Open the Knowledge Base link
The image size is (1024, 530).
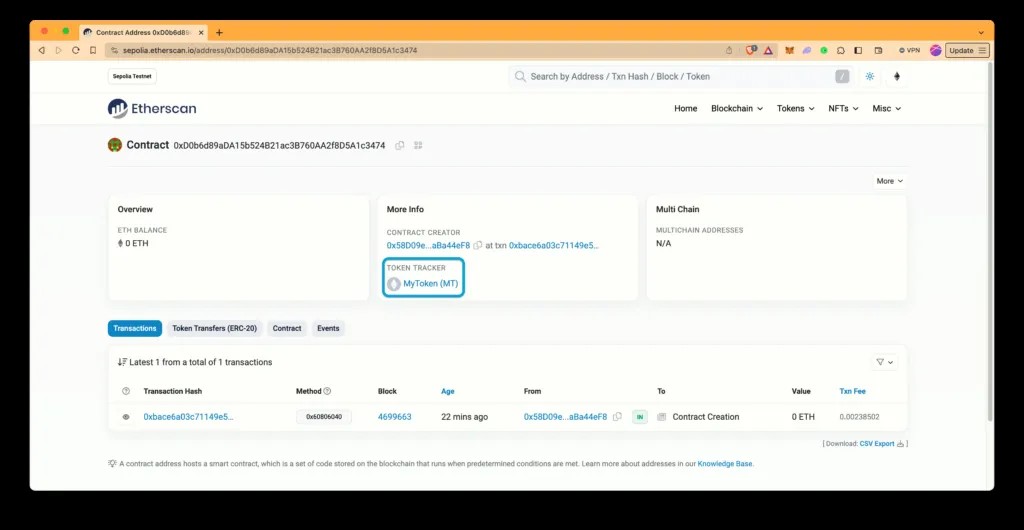[725, 463]
